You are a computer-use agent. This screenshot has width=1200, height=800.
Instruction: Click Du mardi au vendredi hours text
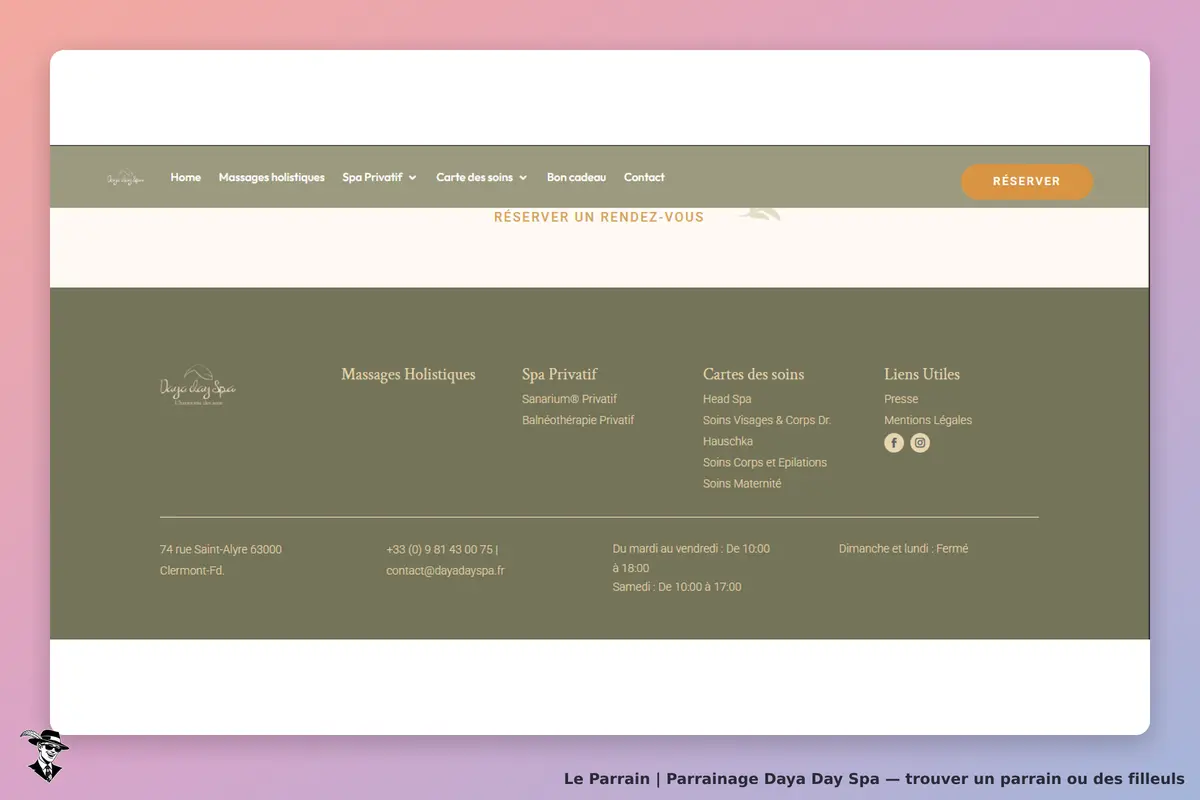click(x=691, y=558)
